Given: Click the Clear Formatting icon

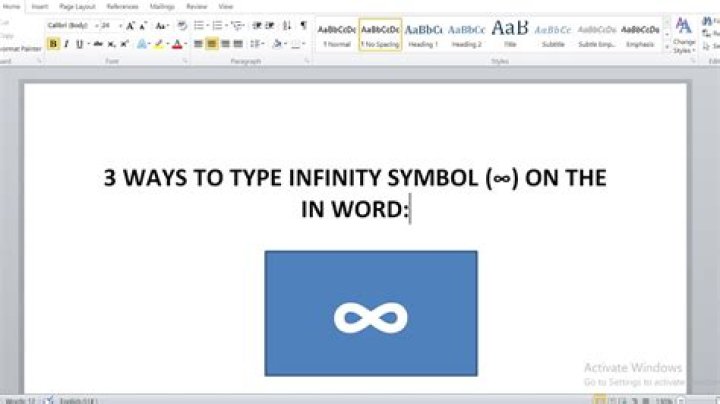Looking at the screenshot, I should [x=181, y=25].
